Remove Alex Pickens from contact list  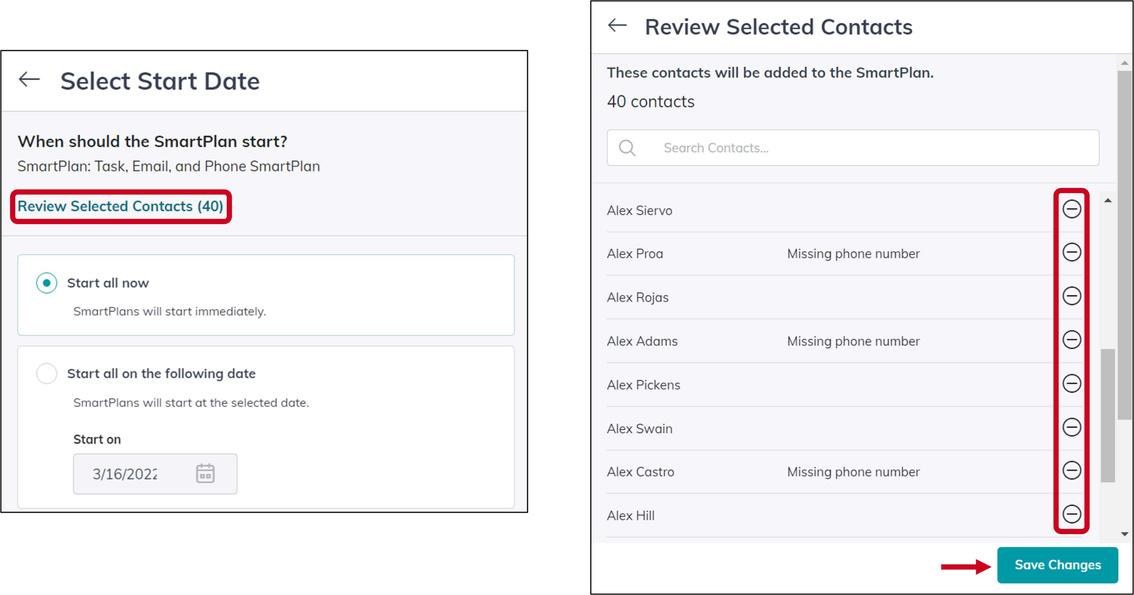(x=1071, y=383)
